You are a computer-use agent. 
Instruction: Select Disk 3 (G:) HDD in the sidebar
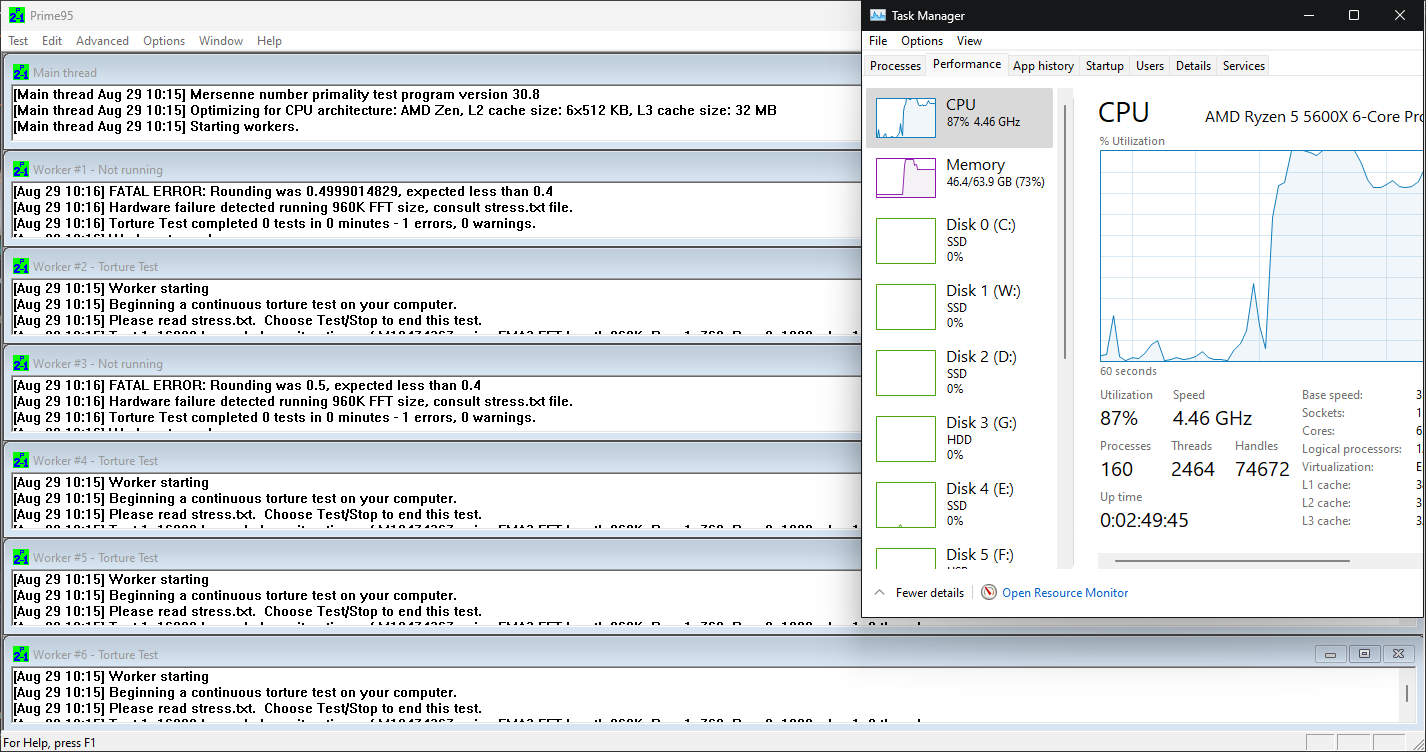960,438
